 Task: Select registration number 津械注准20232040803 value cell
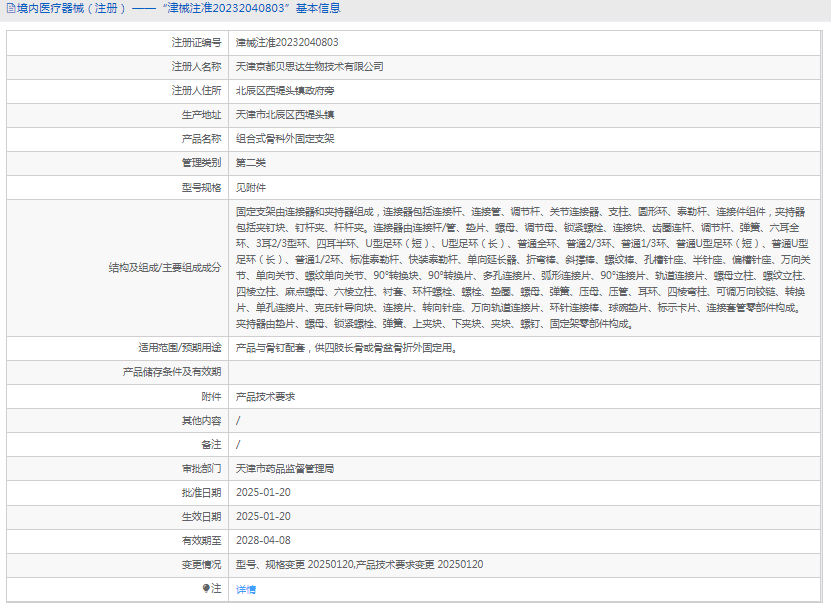coord(525,42)
